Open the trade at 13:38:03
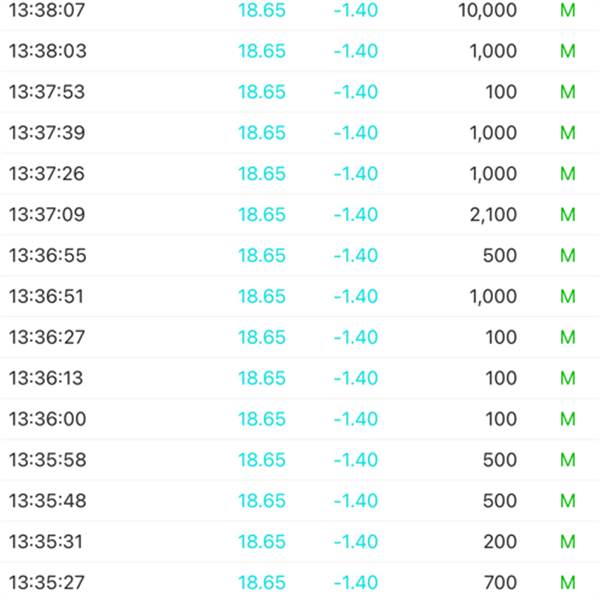600x600 pixels. (x=47, y=52)
